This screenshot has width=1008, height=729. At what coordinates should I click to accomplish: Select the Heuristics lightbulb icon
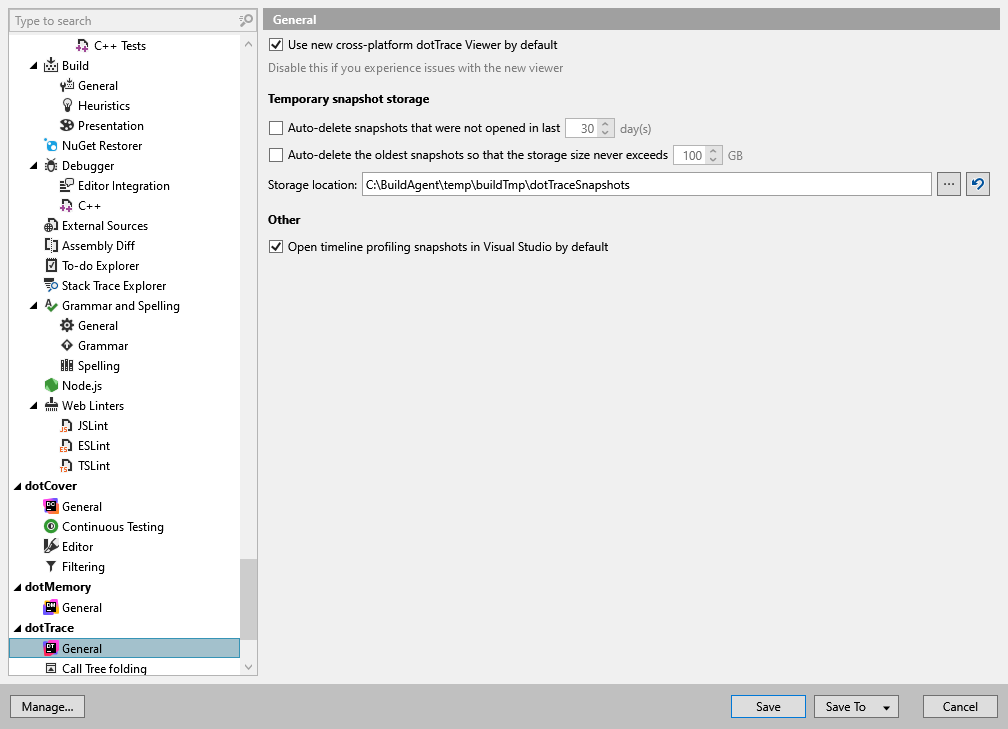[67, 105]
